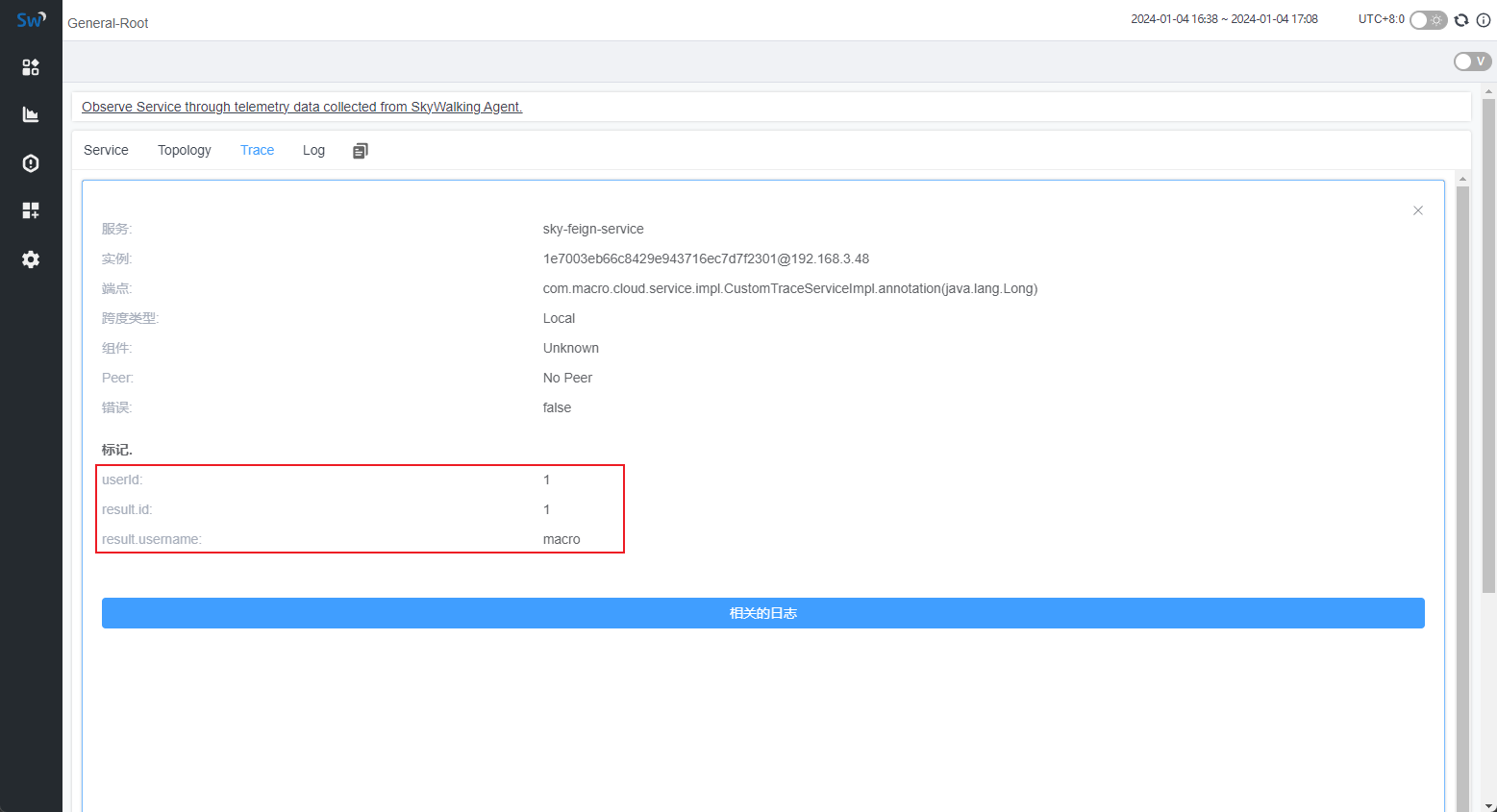Close the span detail dialog with X
Image resolution: width=1497 pixels, height=812 pixels.
[x=1417, y=210]
